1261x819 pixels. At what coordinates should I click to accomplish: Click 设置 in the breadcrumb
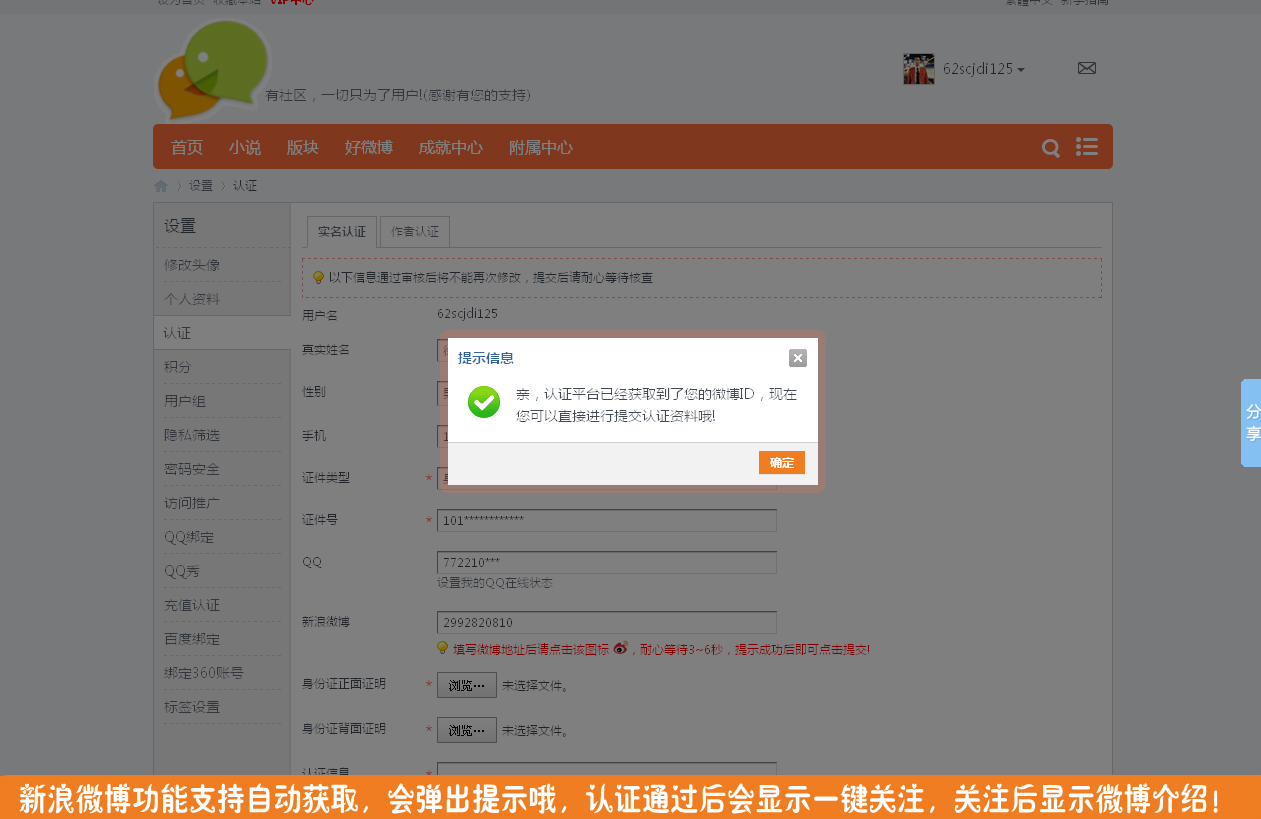[x=201, y=186]
